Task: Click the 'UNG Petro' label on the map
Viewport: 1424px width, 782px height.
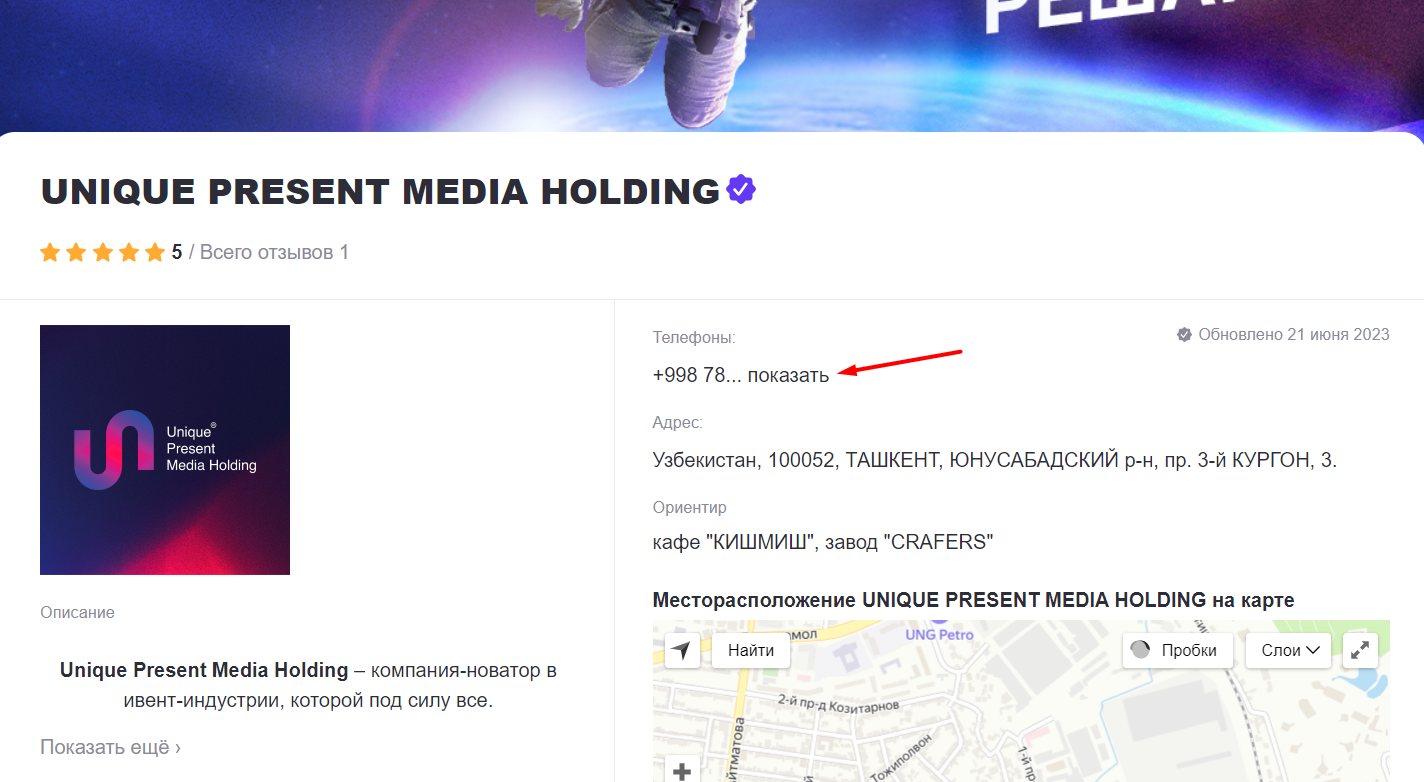Action: (939, 634)
